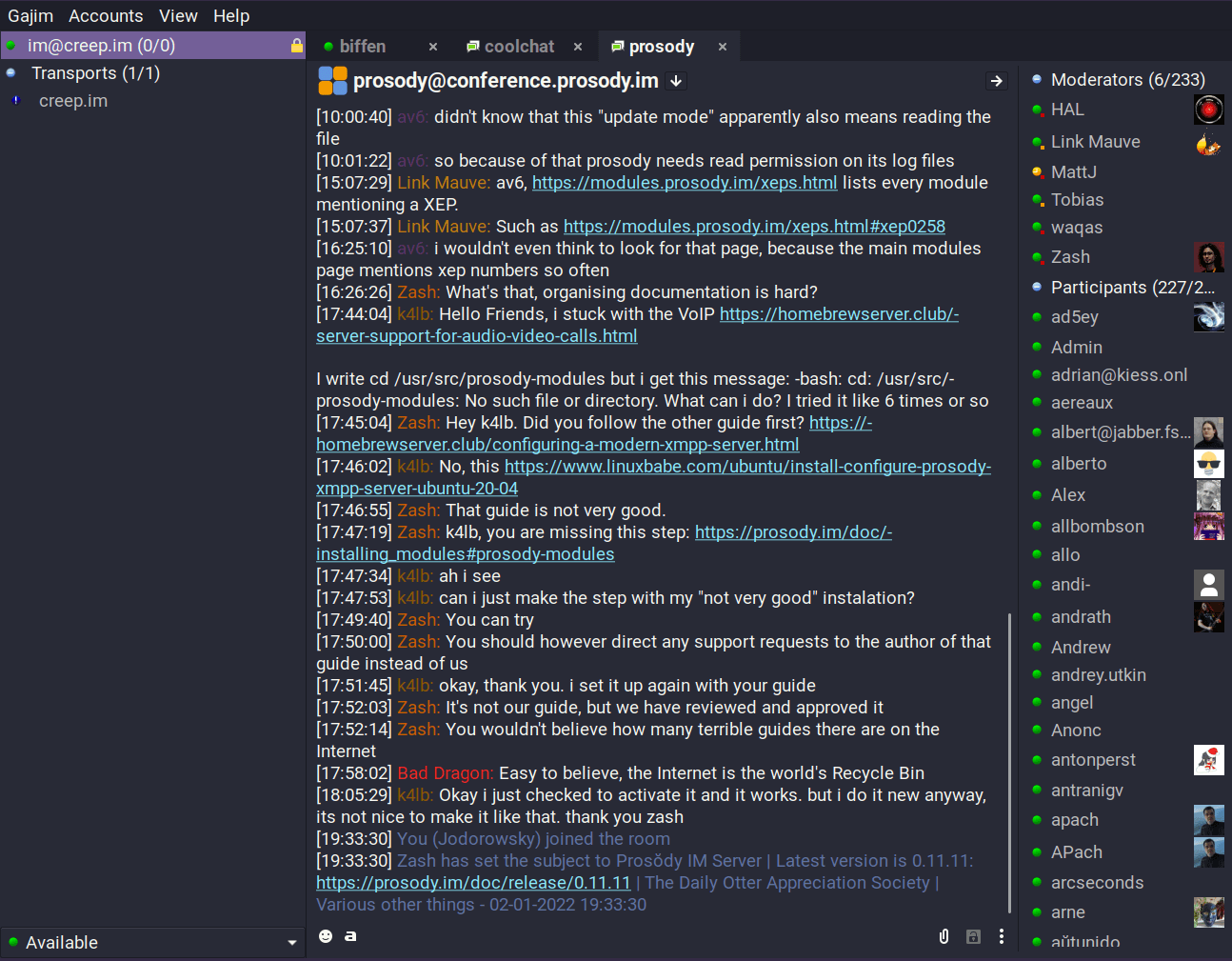1232x961 pixels.
Task: Open the prosody.im/doc/release/0.11.11 link
Action: point(473,883)
